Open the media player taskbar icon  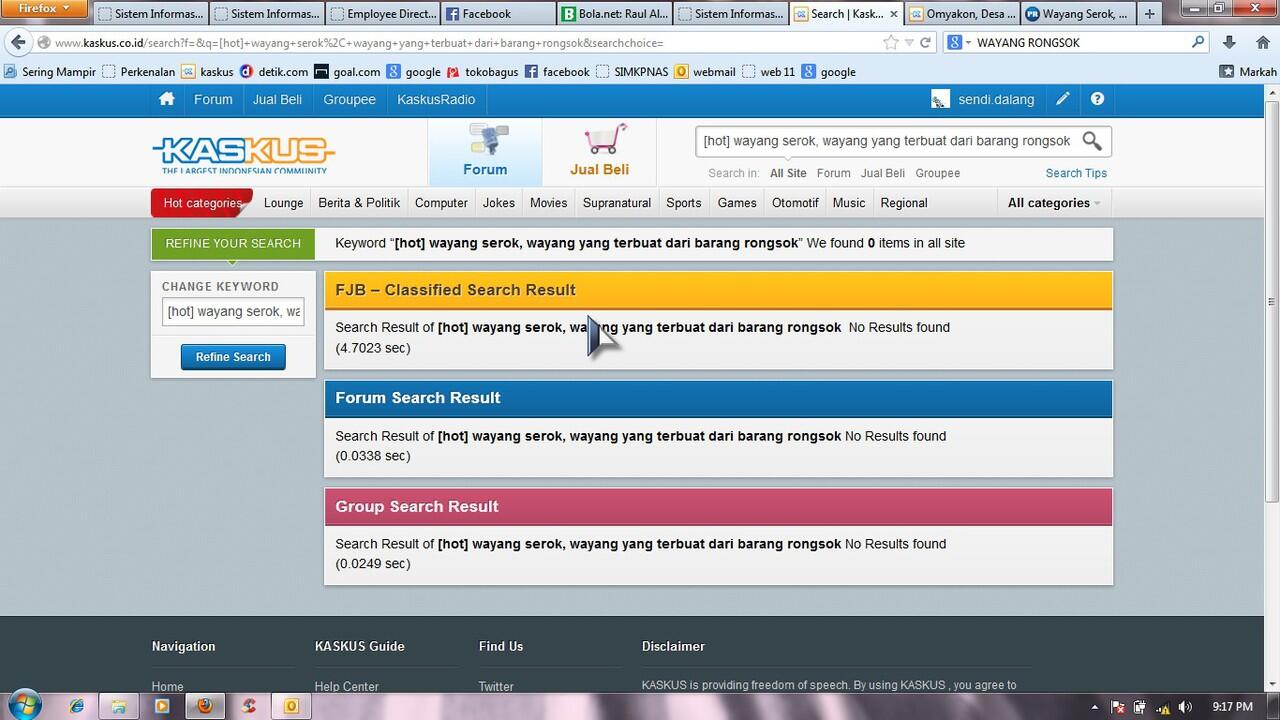162,706
